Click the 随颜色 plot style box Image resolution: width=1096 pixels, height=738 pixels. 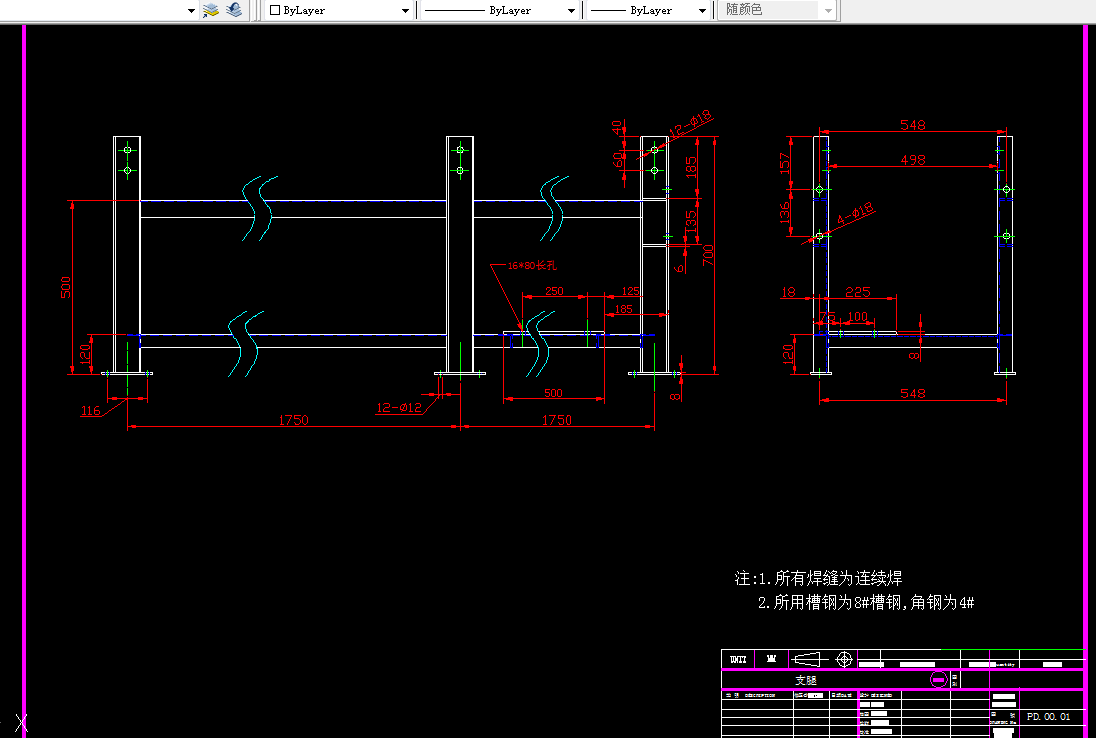[777, 10]
